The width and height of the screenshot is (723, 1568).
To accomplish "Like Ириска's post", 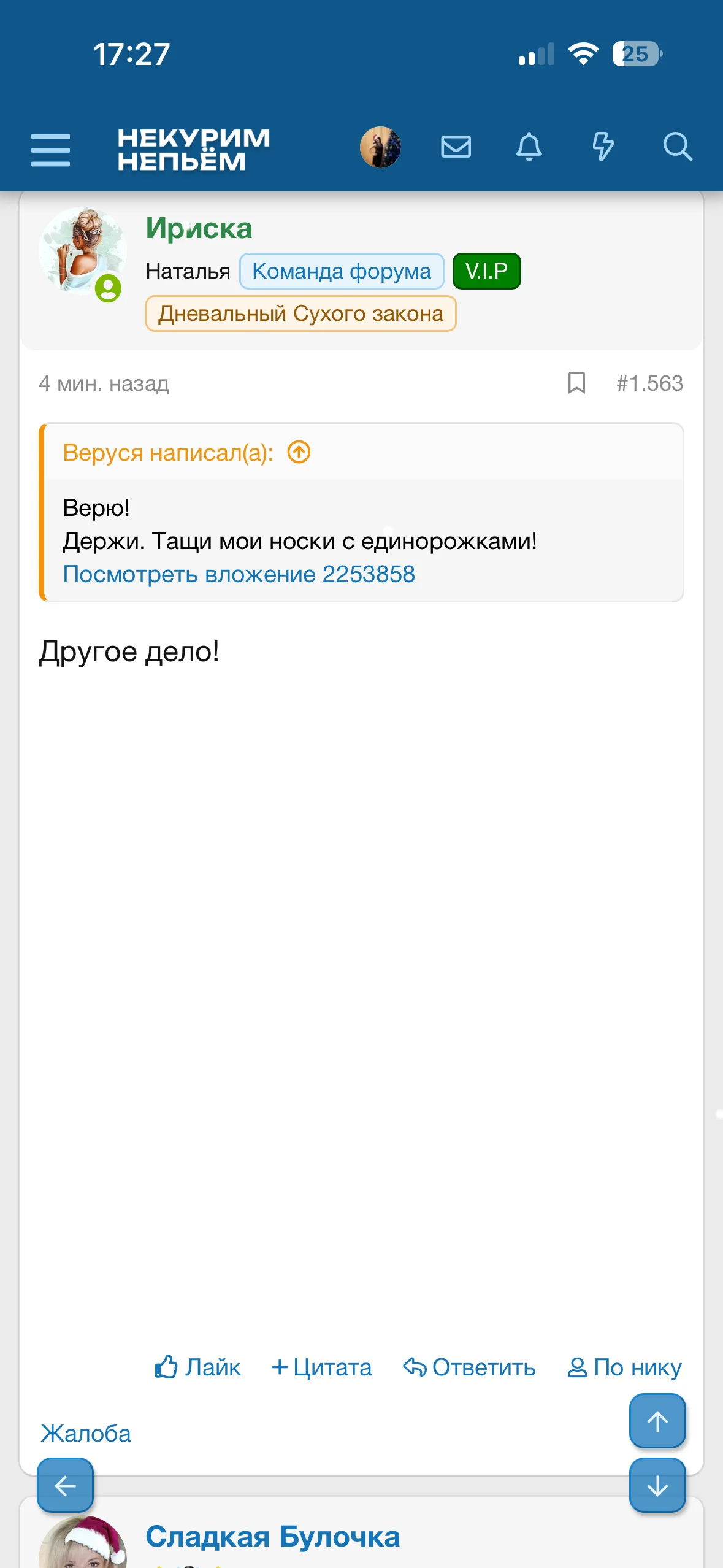I will coord(197,1367).
